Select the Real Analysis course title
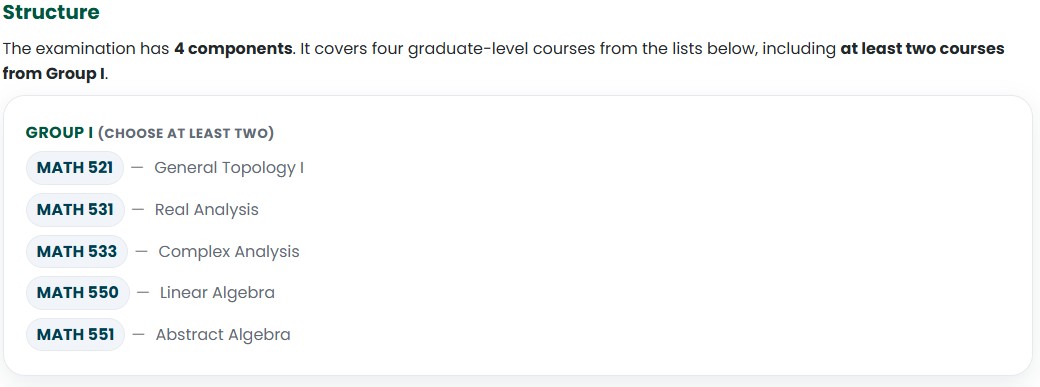The height and width of the screenshot is (387, 1040). 206,210
